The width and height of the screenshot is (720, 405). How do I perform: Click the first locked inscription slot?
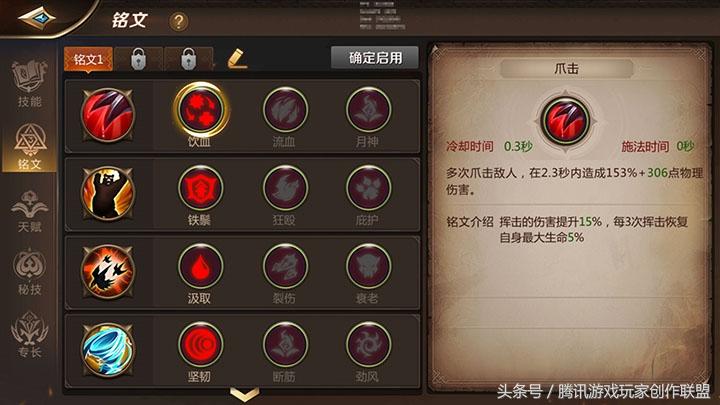138,59
